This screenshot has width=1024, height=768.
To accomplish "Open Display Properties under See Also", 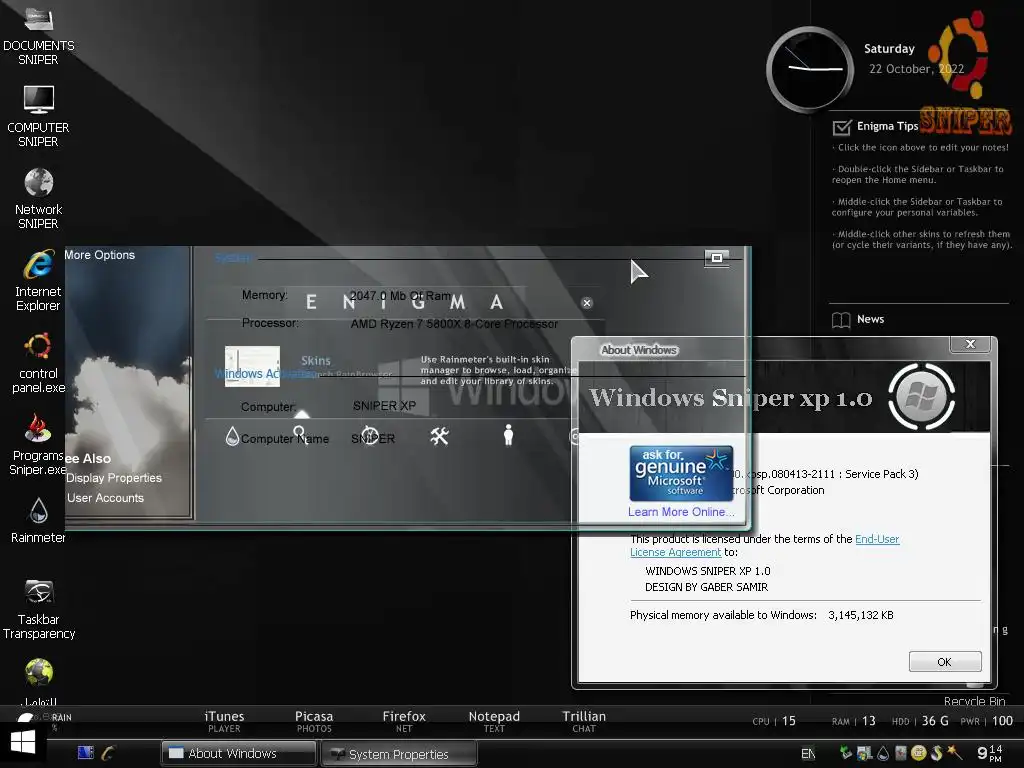I will click(114, 478).
